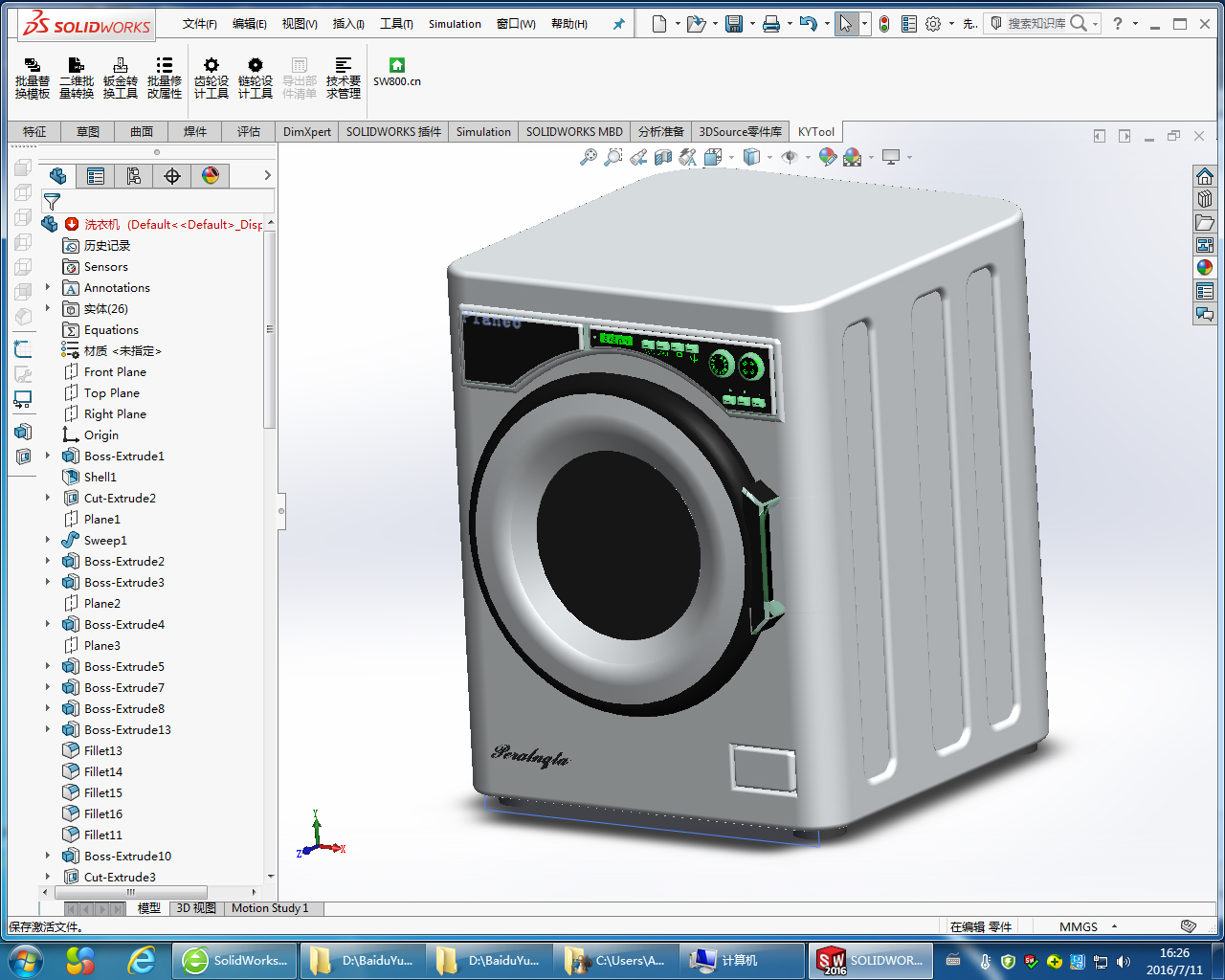
Task: Open the Motion Study 1 tab
Action: [270, 908]
